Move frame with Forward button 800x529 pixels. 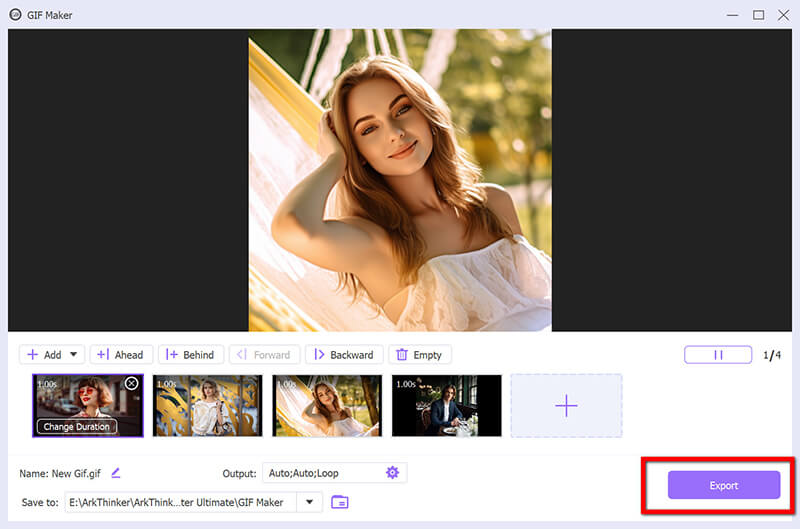(264, 355)
